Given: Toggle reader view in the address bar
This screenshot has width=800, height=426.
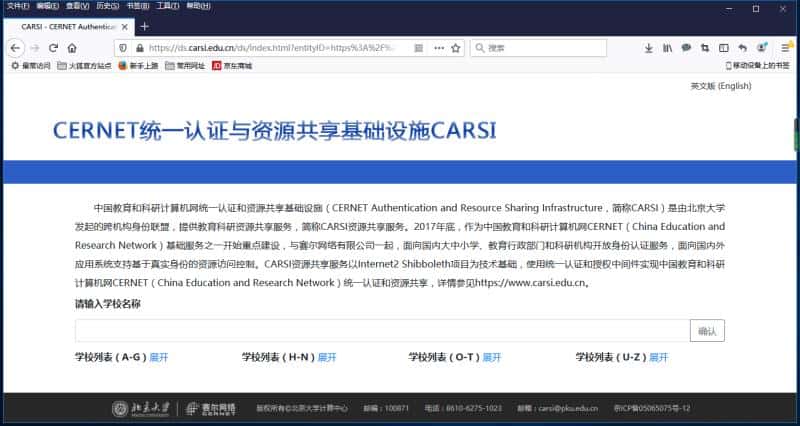Looking at the screenshot, I should [x=420, y=48].
